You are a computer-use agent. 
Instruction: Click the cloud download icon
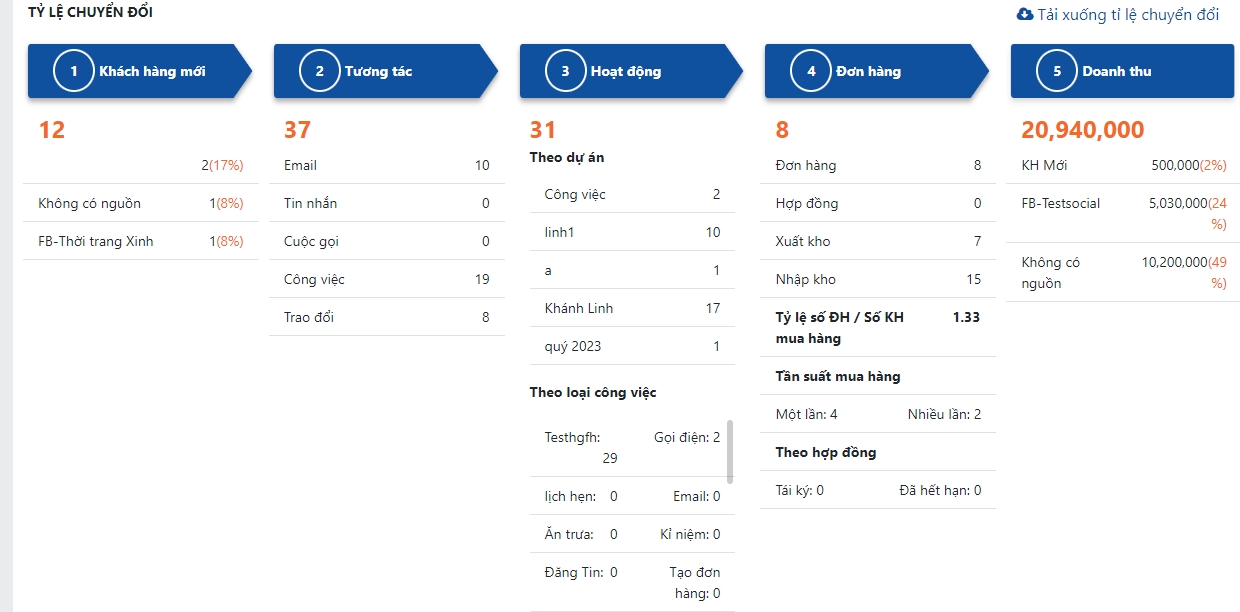tap(1024, 14)
